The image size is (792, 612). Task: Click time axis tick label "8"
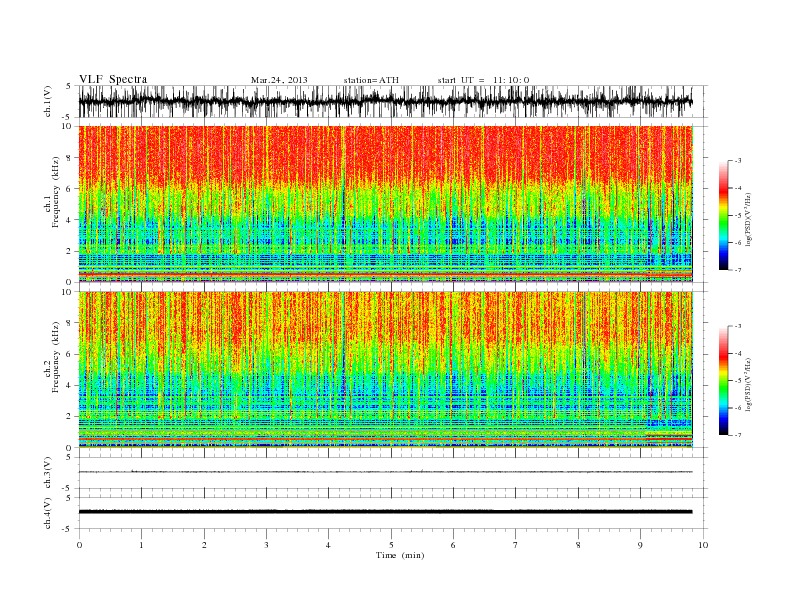click(x=578, y=545)
